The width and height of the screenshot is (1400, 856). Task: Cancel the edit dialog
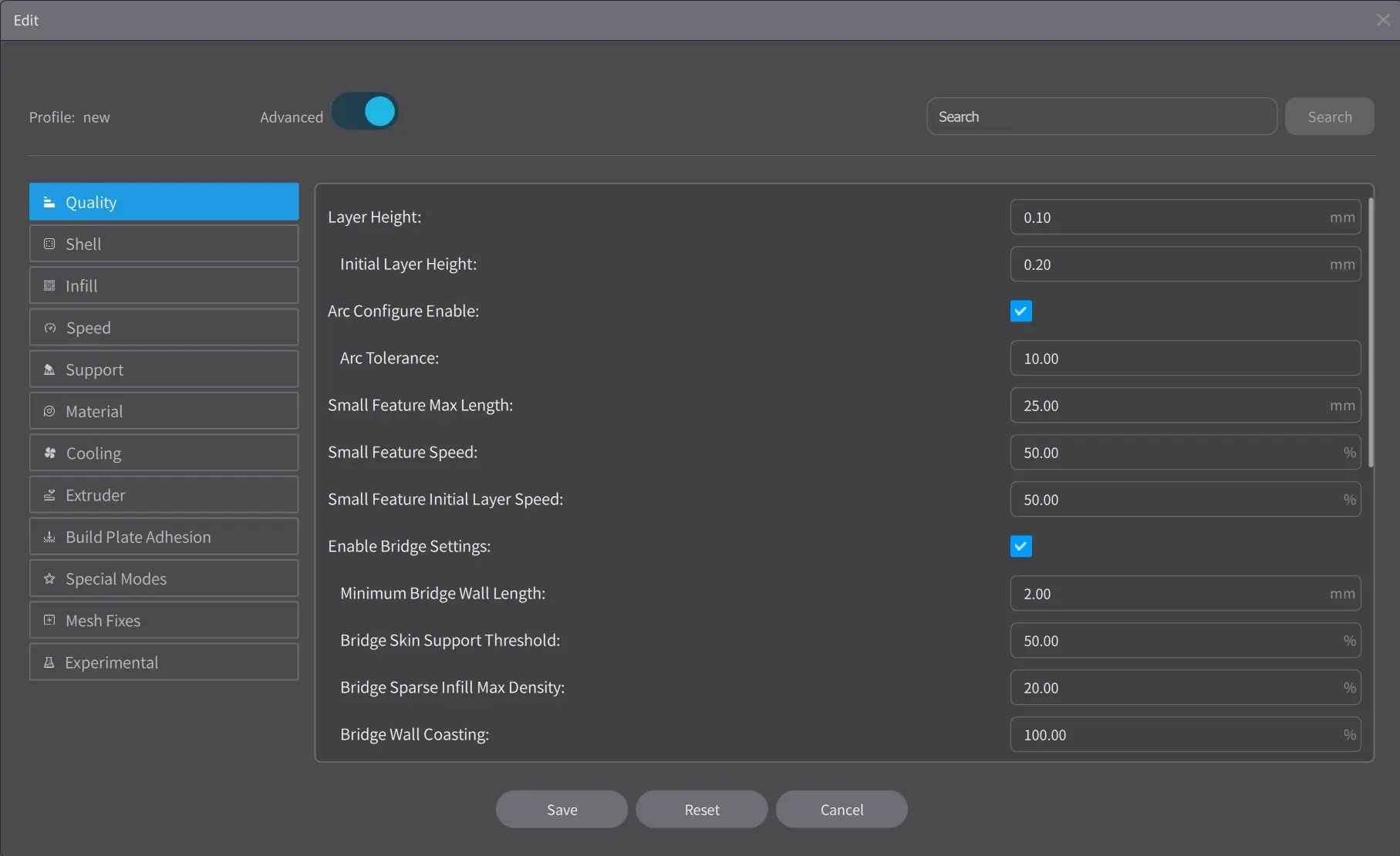[842, 810]
